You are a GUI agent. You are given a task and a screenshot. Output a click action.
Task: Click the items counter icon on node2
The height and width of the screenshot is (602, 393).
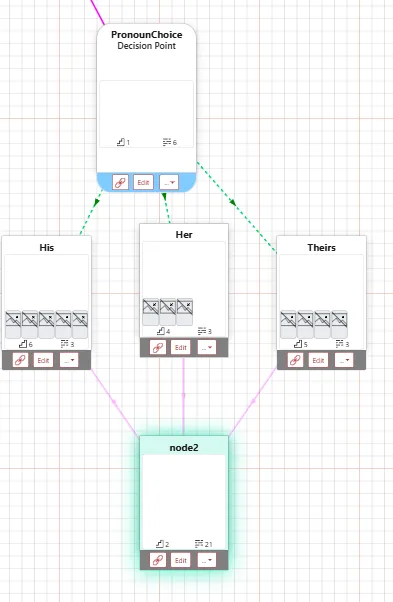(199, 544)
